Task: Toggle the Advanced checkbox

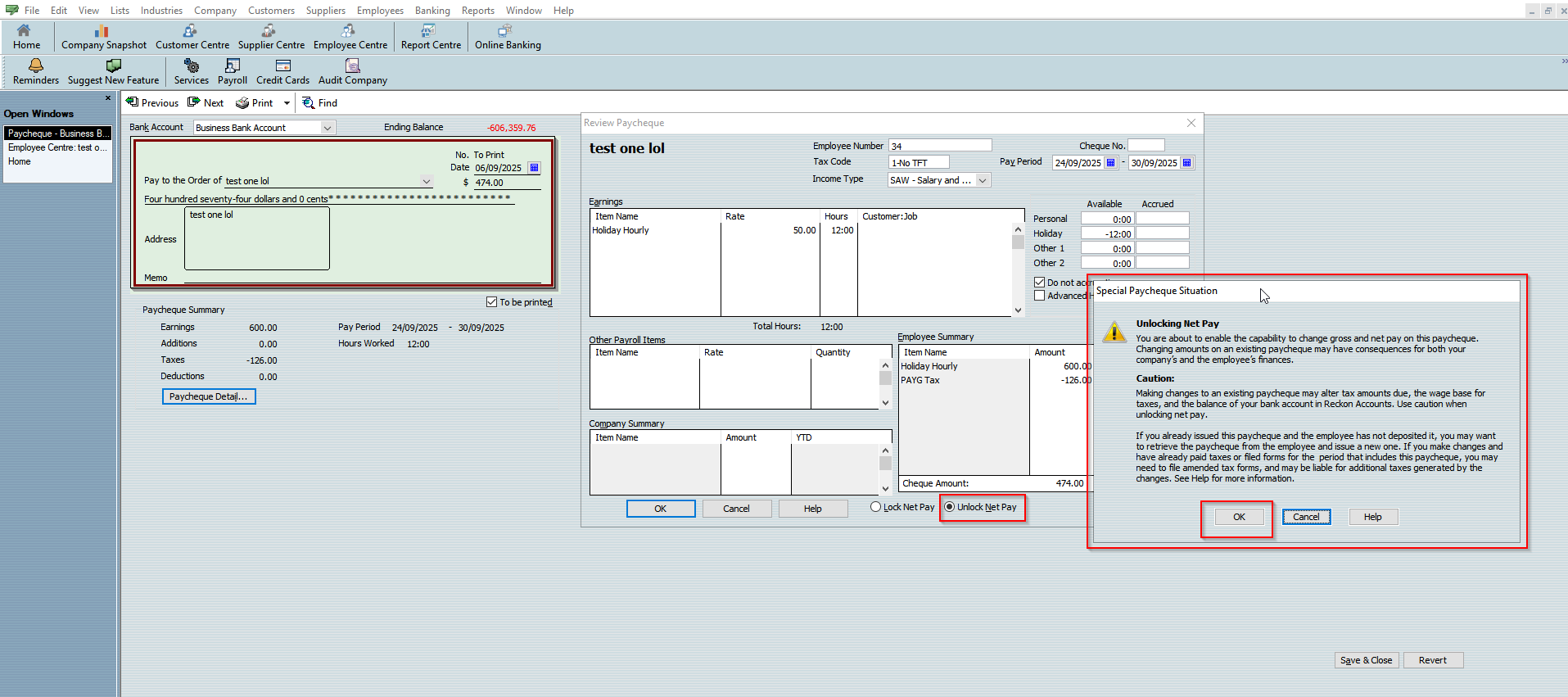Action: (x=1039, y=296)
